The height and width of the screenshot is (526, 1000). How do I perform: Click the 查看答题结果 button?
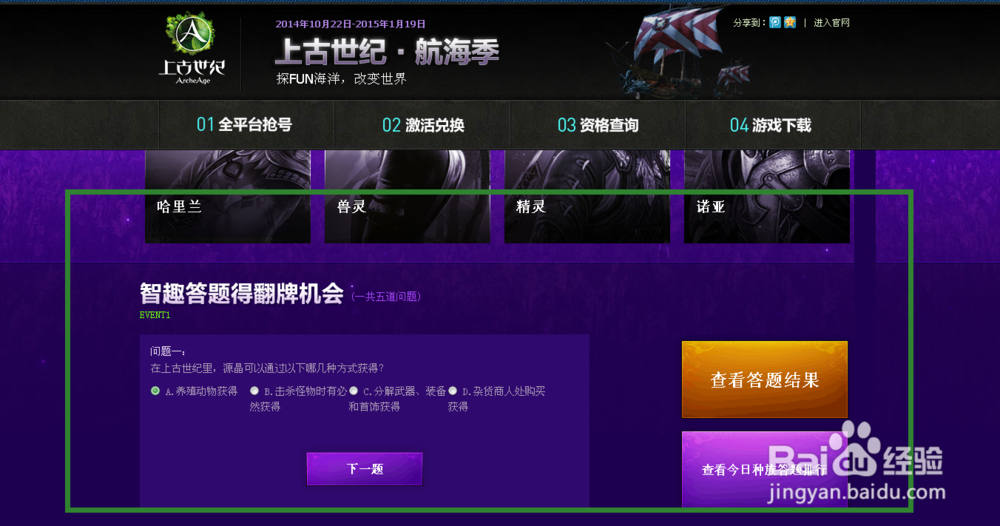[765, 379]
